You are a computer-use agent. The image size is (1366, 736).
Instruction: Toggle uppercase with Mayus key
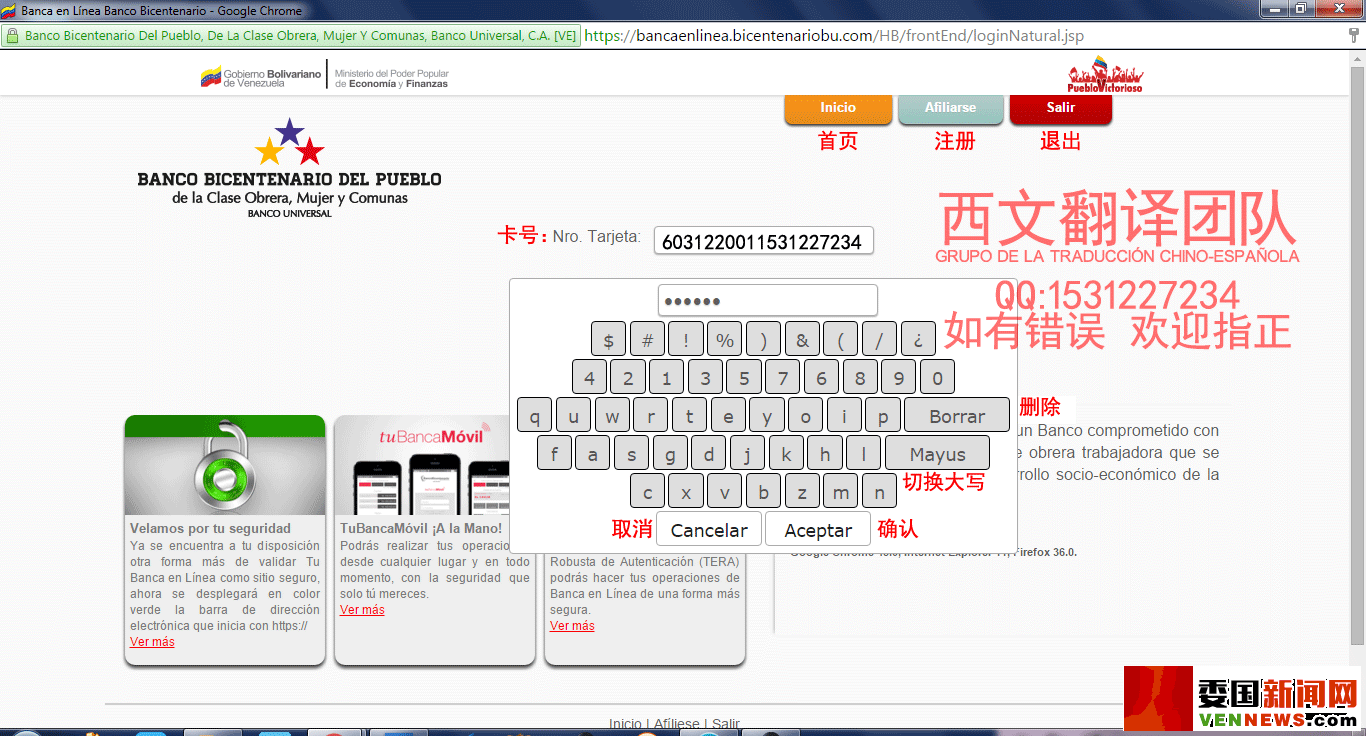(x=938, y=453)
